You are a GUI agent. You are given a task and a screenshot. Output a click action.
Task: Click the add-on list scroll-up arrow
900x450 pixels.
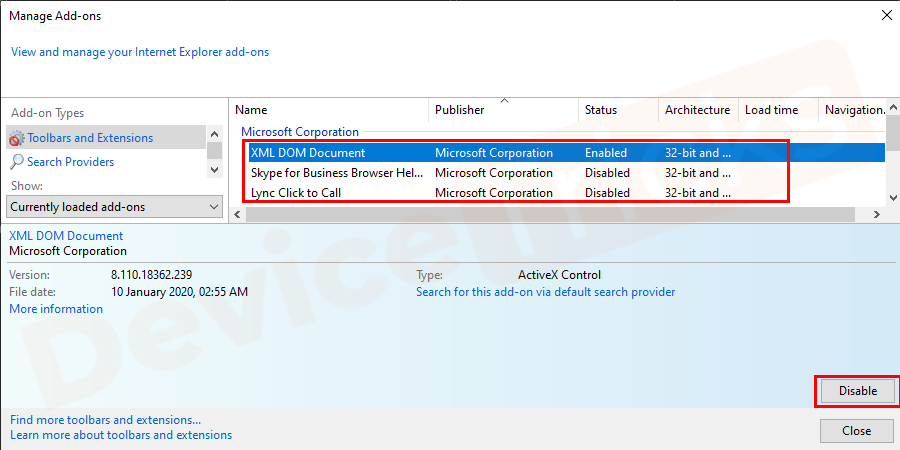(893, 107)
